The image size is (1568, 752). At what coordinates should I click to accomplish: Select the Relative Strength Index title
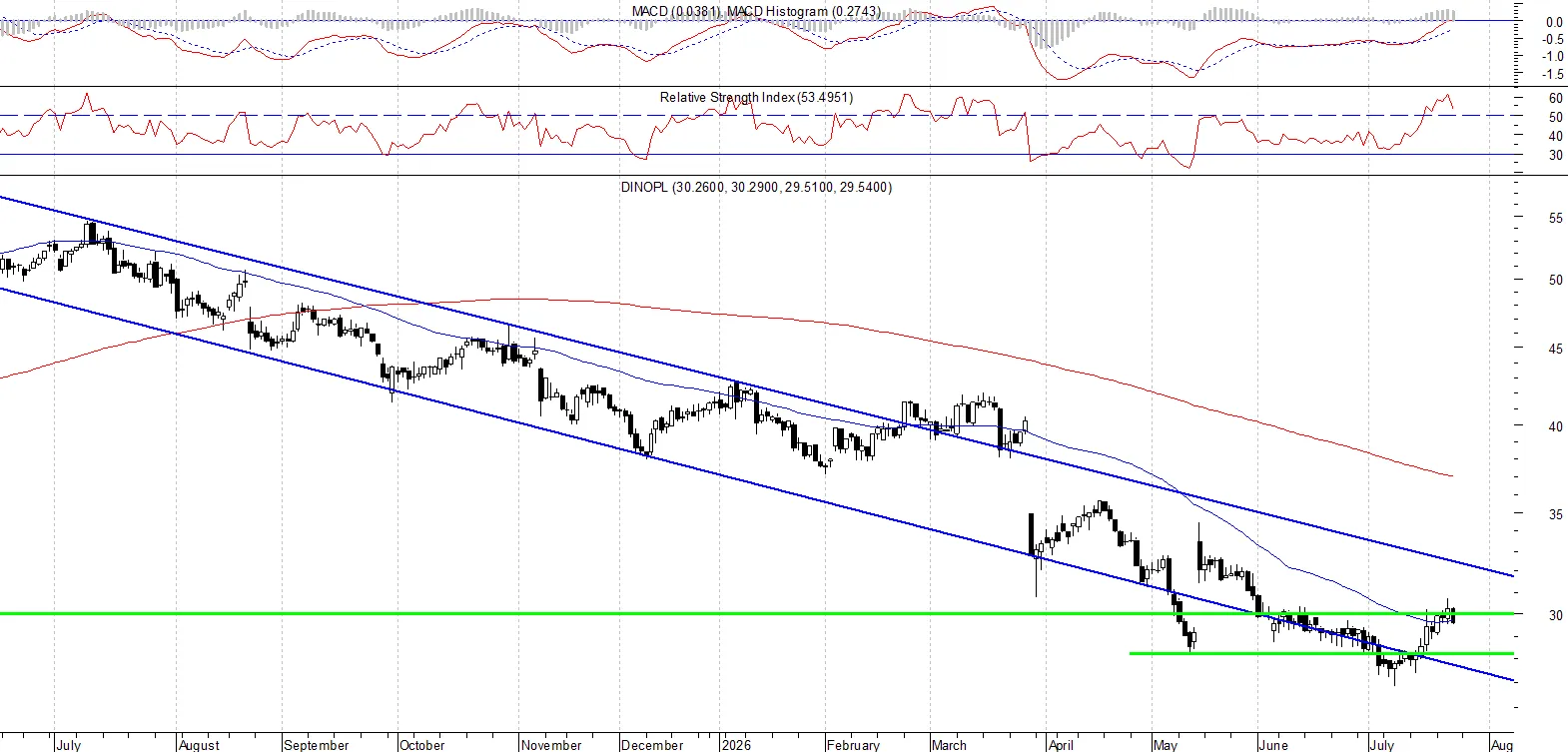[756, 97]
